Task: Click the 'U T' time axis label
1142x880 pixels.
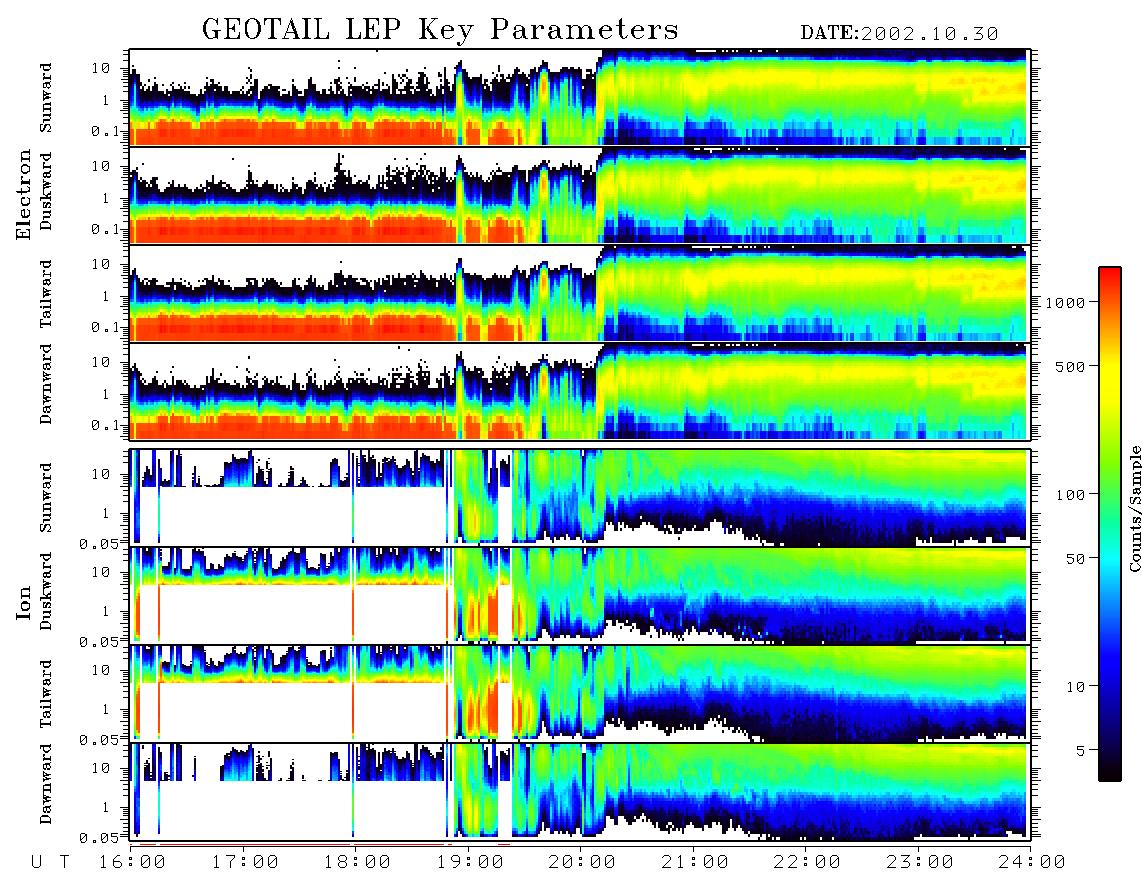Action: (51, 862)
